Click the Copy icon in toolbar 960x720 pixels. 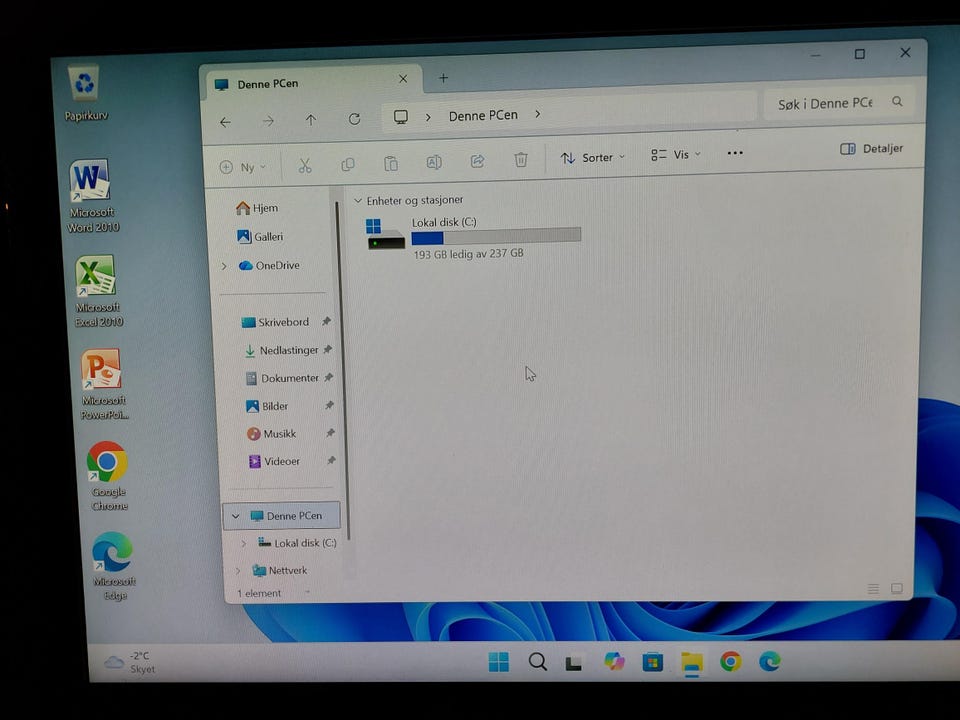pyautogui.click(x=348, y=164)
